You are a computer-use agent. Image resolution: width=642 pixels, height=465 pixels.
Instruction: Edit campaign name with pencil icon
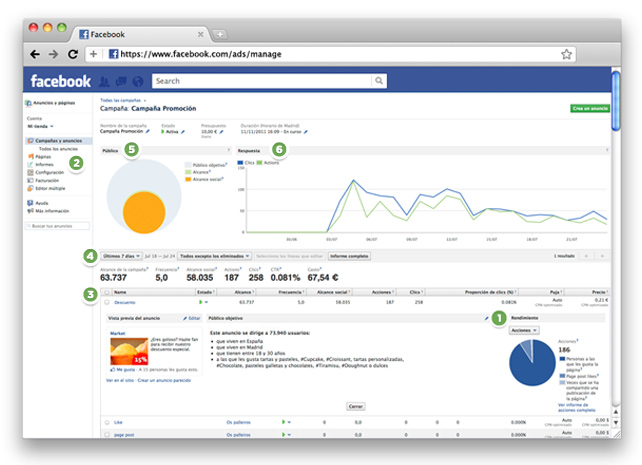[x=148, y=131]
